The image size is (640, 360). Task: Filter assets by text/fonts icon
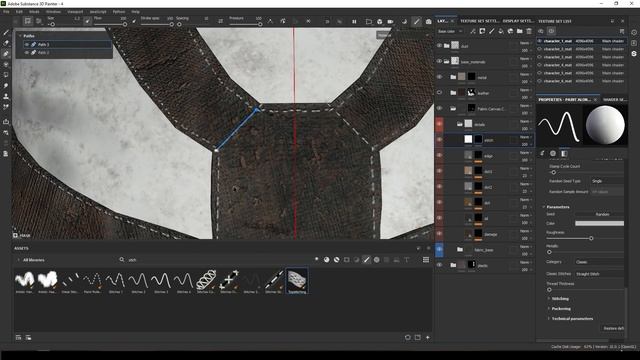(x=407, y=260)
